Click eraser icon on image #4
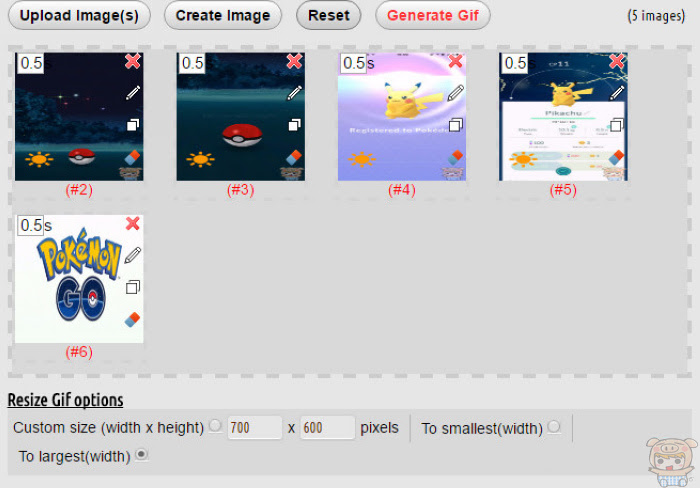Image resolution: width=700 pixels, height=488 pixels. coord(455,158)
